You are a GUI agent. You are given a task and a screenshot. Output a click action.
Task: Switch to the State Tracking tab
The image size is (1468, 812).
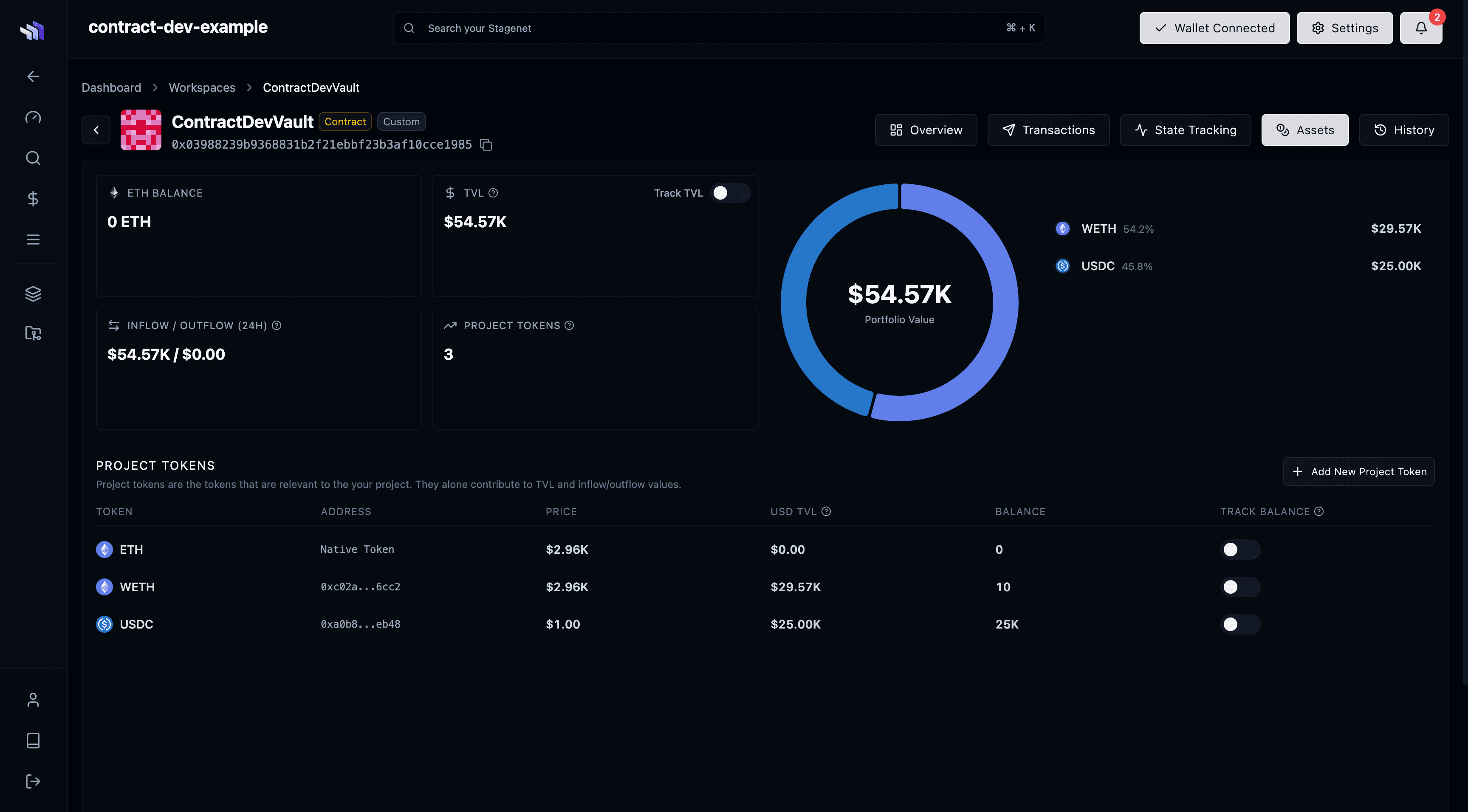tap(1185, 130)
